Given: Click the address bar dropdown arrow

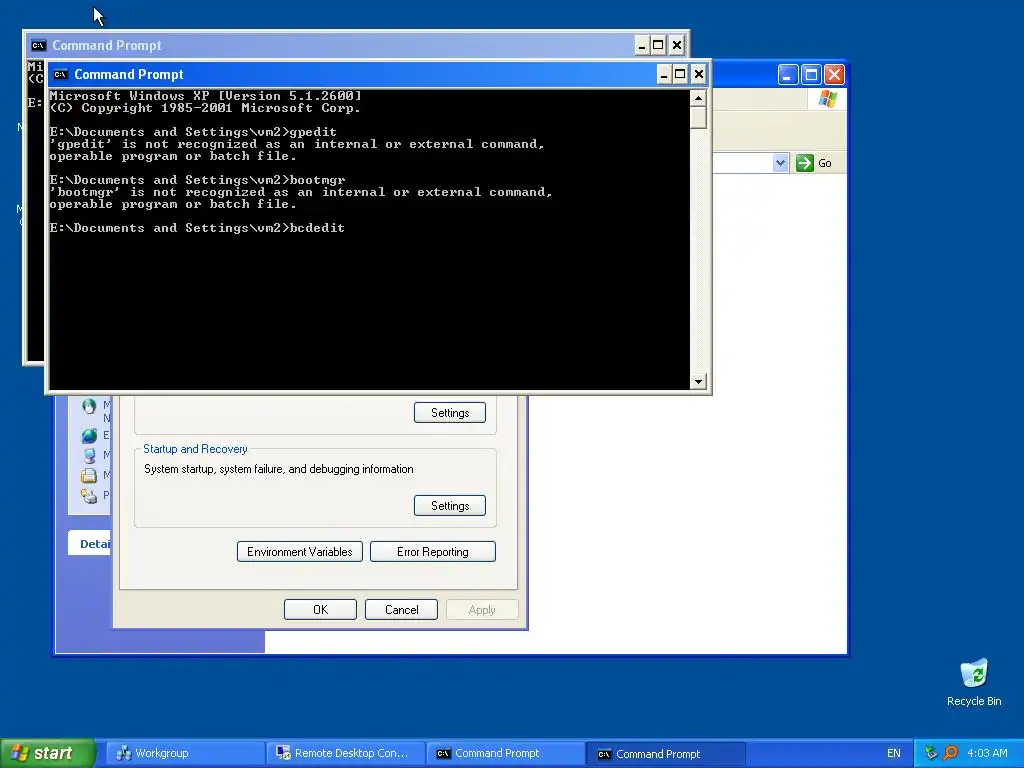Looking at the screenshot, I should pyautogui.click(x=780, y=163).
